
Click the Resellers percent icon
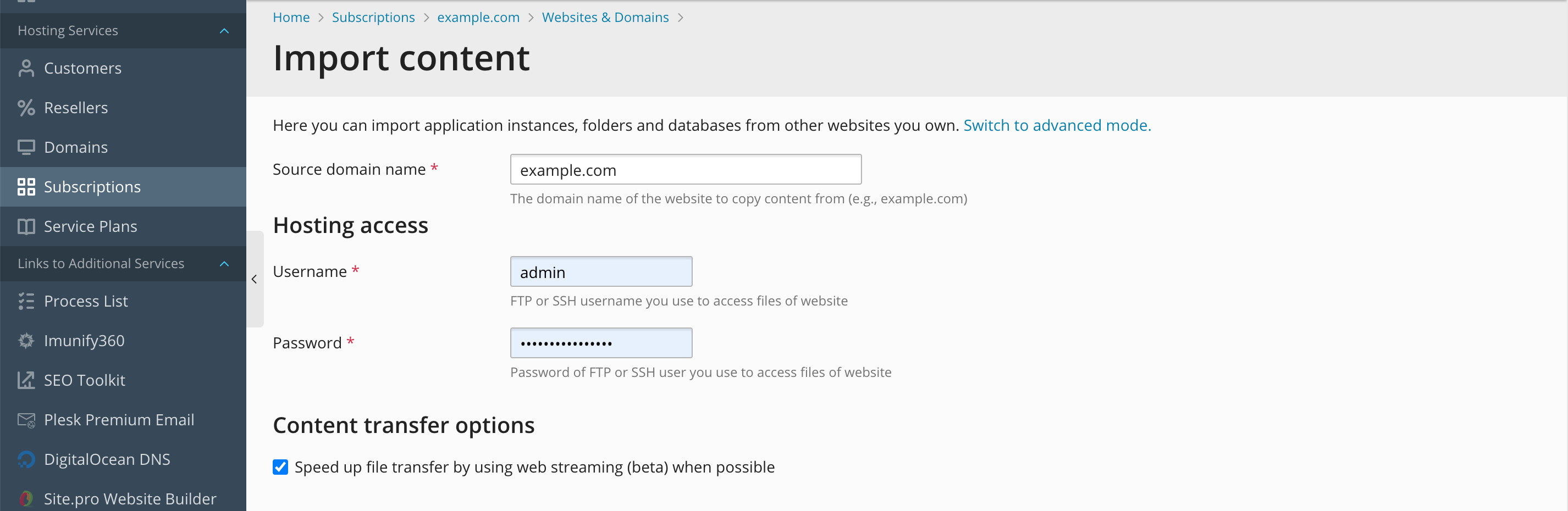[x=25, y=108]
